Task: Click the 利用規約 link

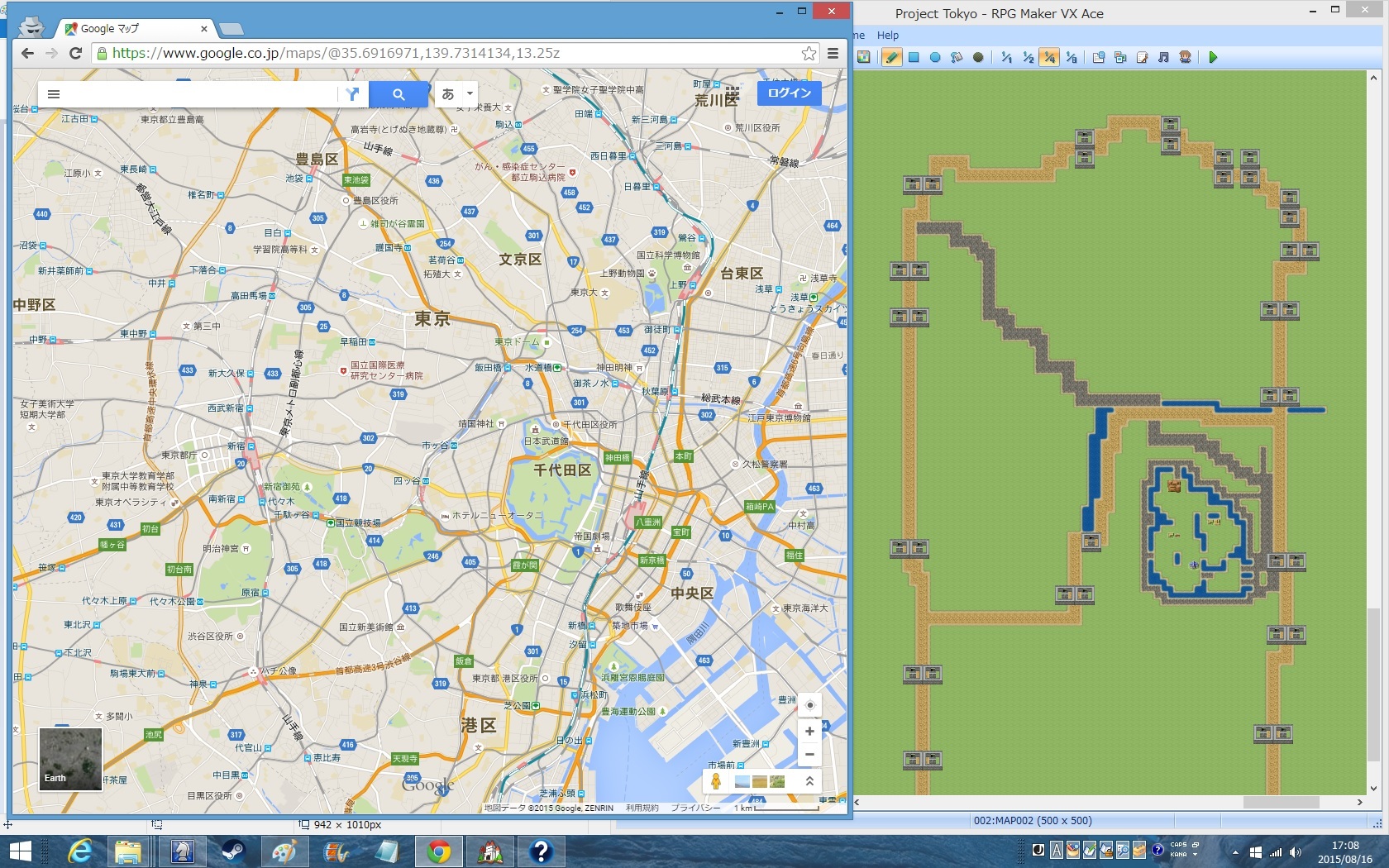Action: click(x=642, y=808)
